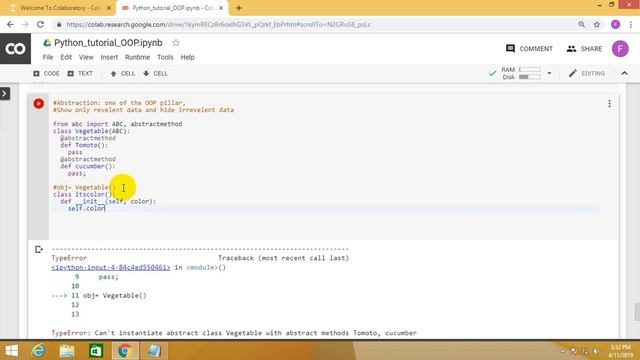
Task: Close the Python_tutorial_OOP.ipynb tab
Action: pos(221,8)
